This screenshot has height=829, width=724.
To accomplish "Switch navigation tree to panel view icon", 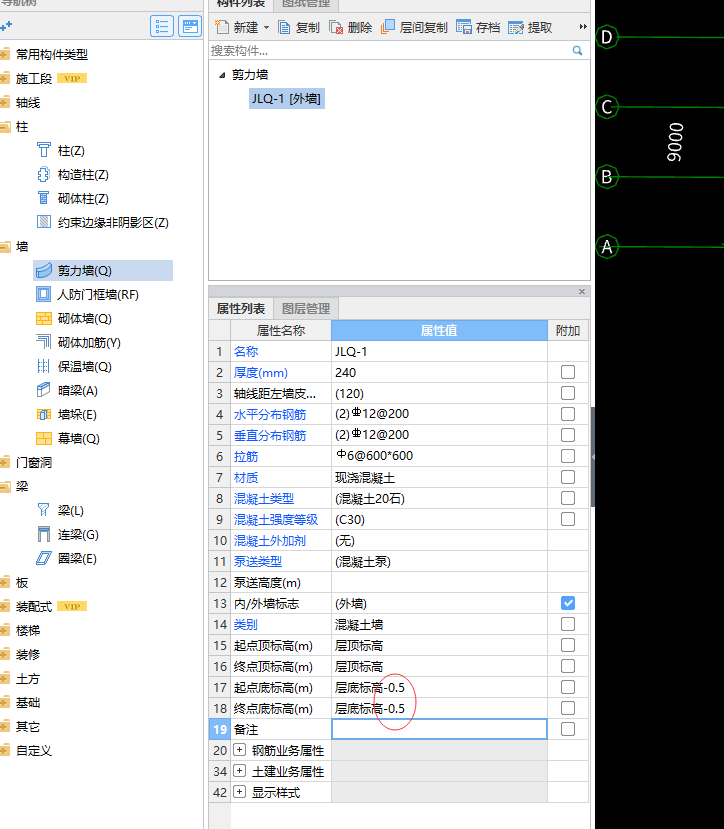I will click(190, 26).
